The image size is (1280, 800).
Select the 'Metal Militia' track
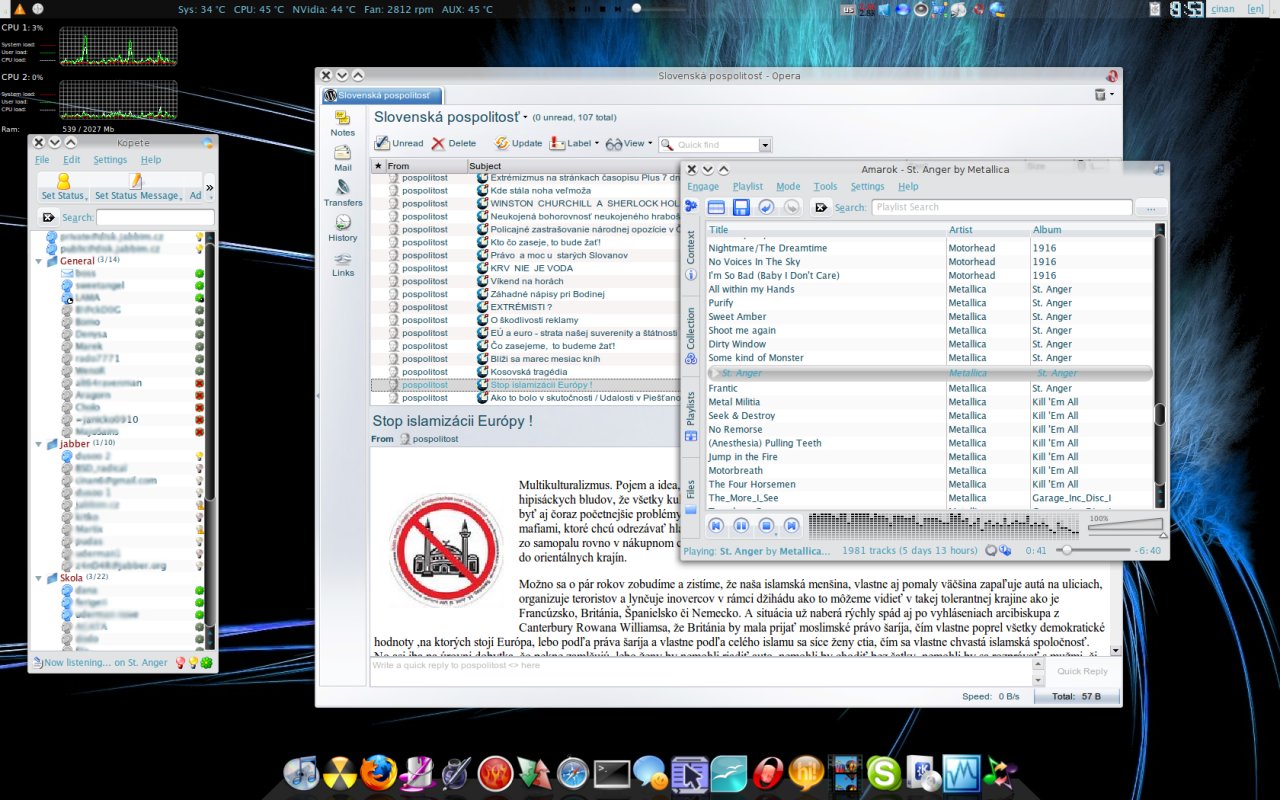pos(734,402)
